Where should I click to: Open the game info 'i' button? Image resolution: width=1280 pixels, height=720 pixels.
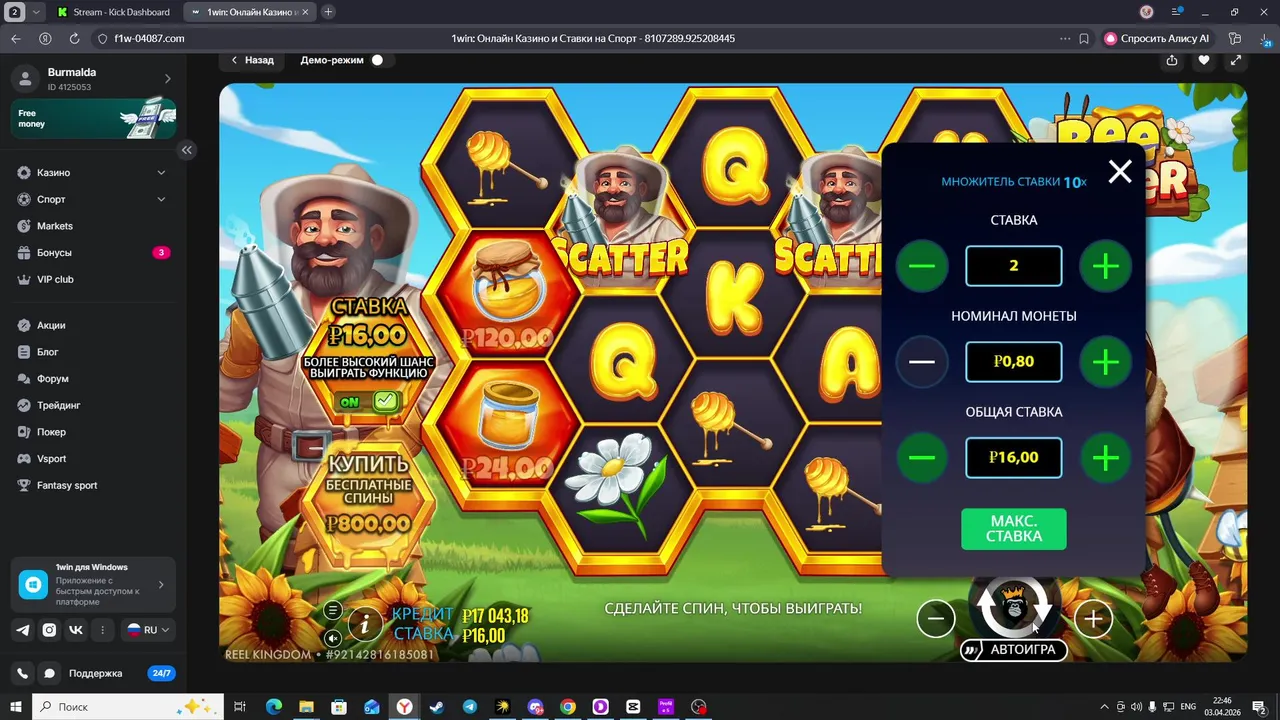365,625
